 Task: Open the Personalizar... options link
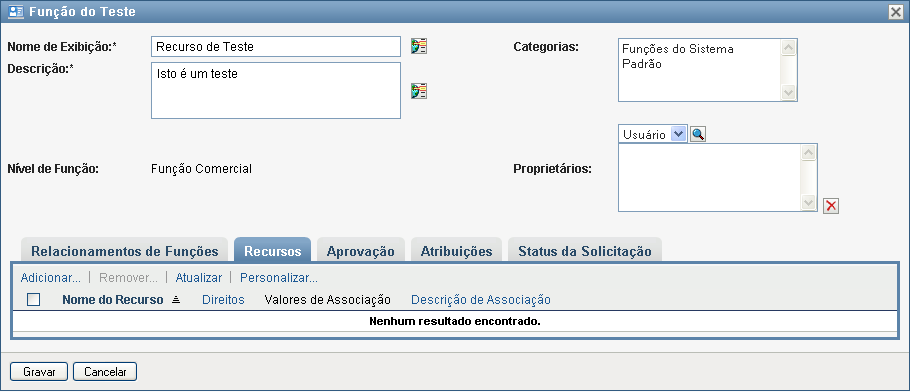pyautogui.click(x=279, y=278)
